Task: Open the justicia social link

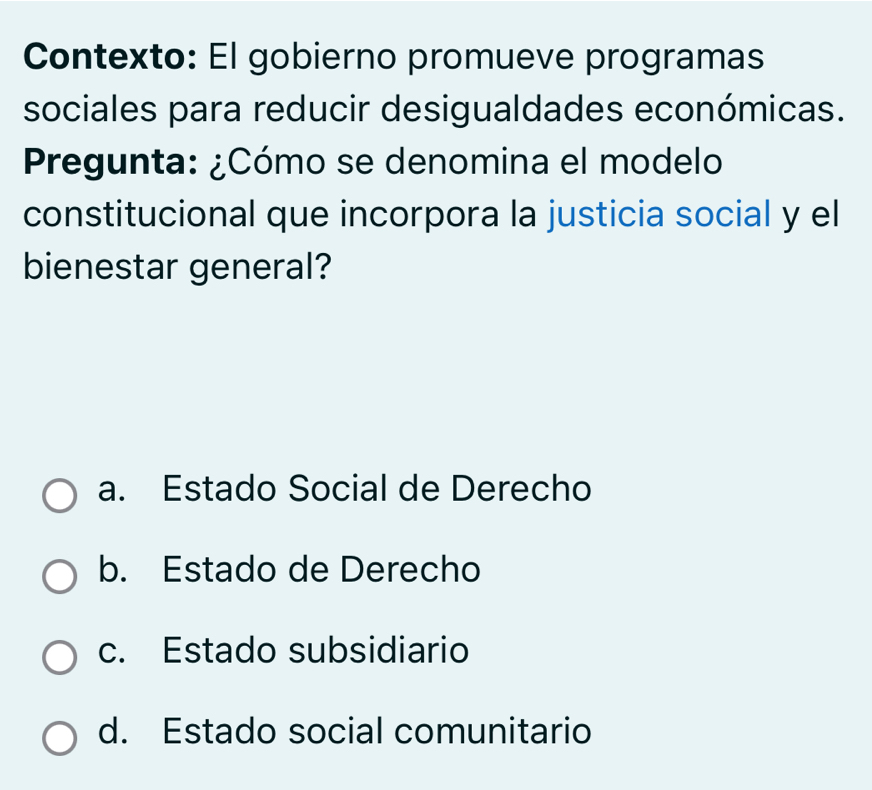Action: click(660, 215)
